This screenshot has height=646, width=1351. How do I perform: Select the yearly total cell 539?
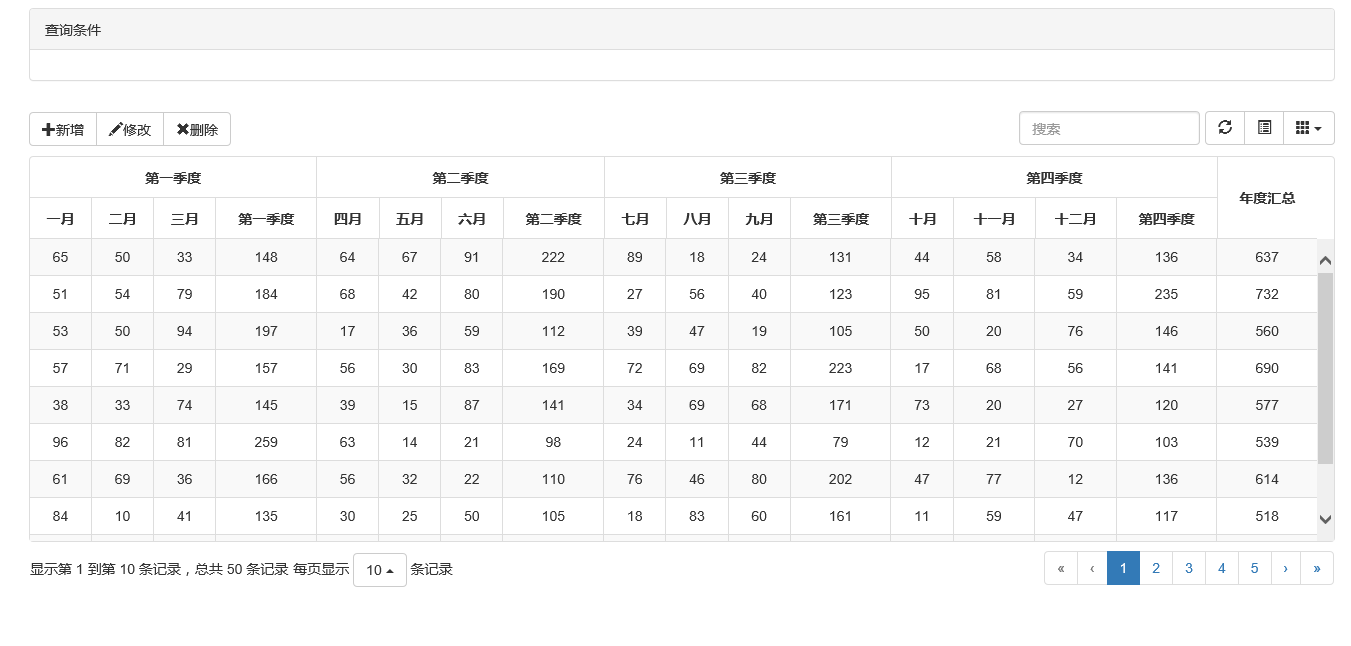[x=1267, y=442]
